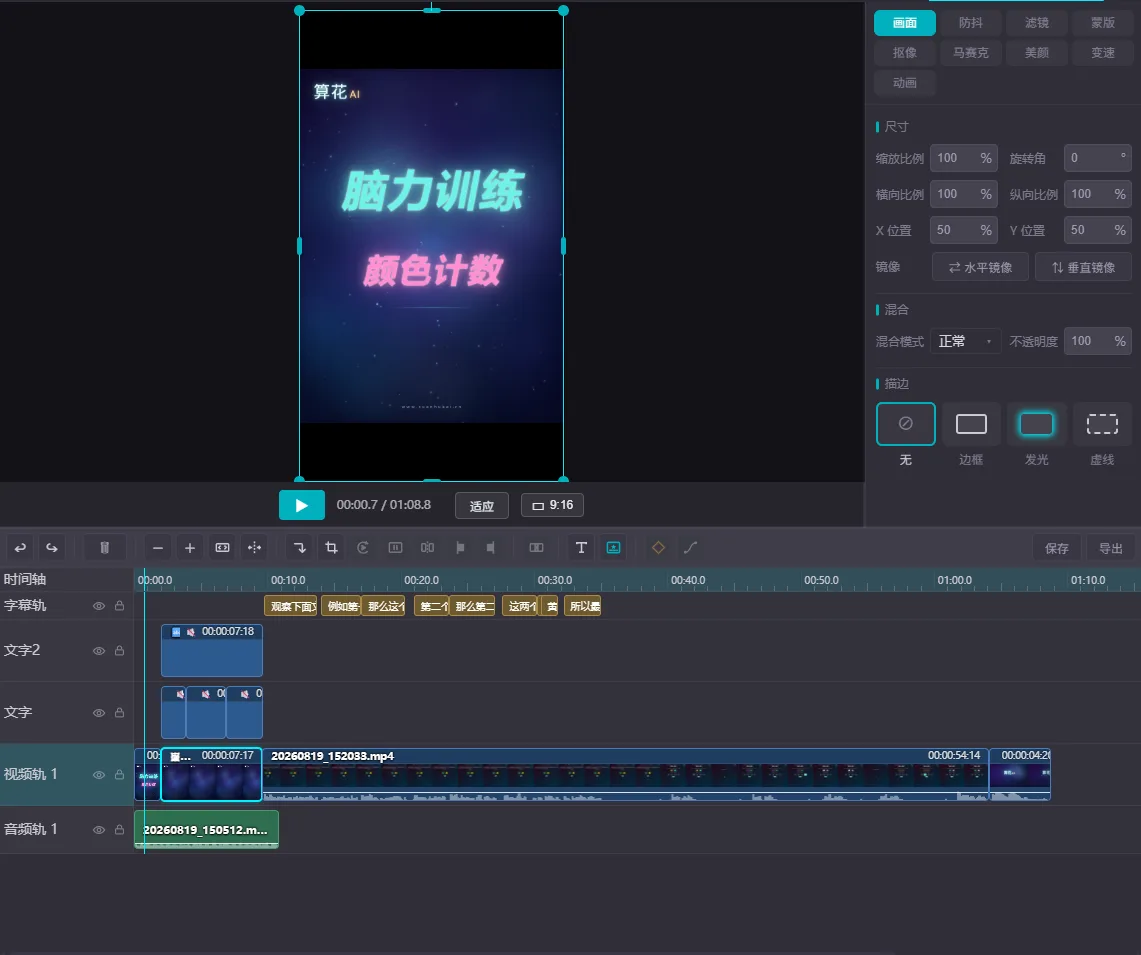Screen dimensions: 1141x955
Task: Select the text T tool
Action: [581, 547]
